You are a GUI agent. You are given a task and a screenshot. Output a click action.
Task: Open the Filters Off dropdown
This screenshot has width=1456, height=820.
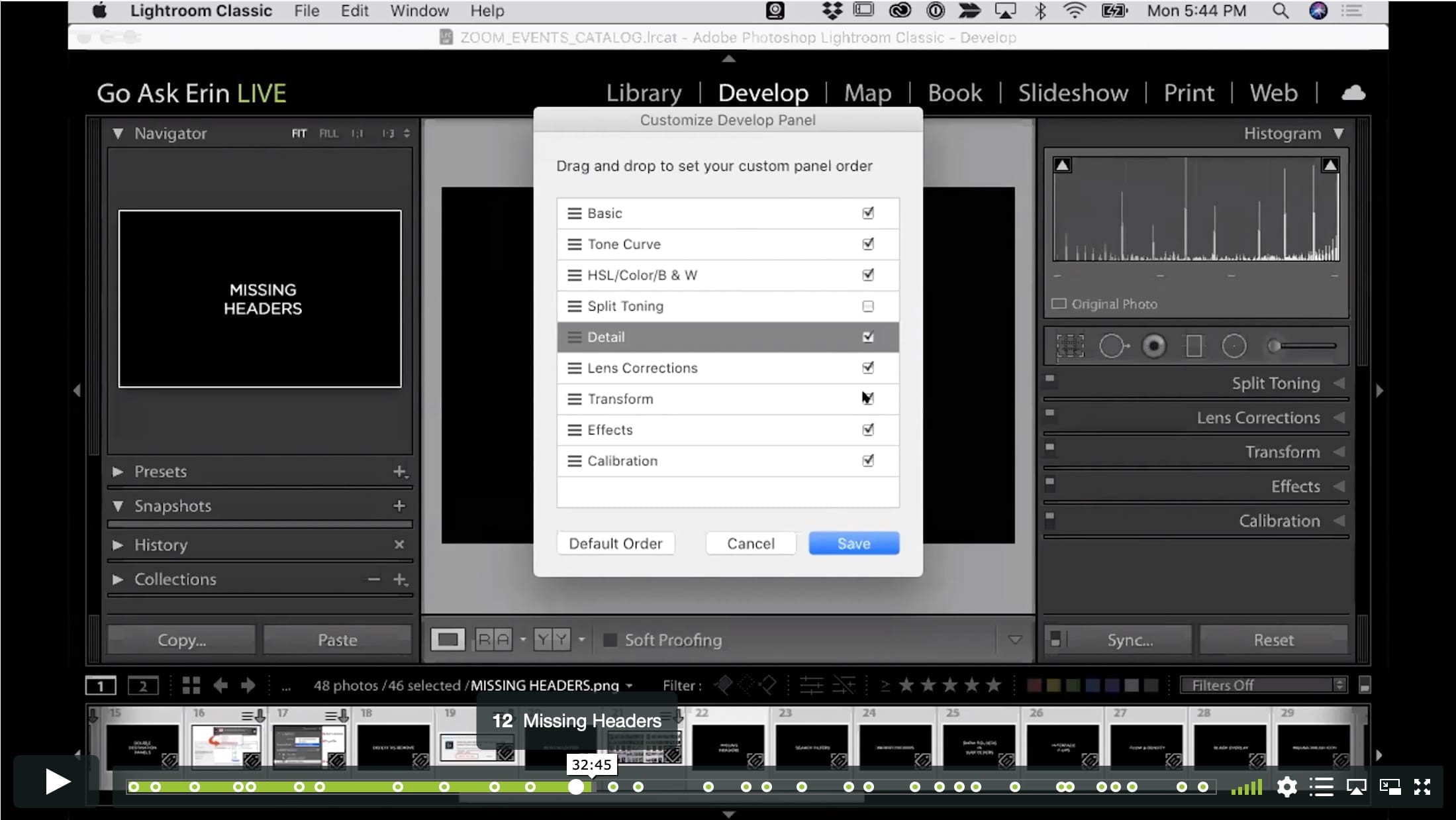(1263, 685)
